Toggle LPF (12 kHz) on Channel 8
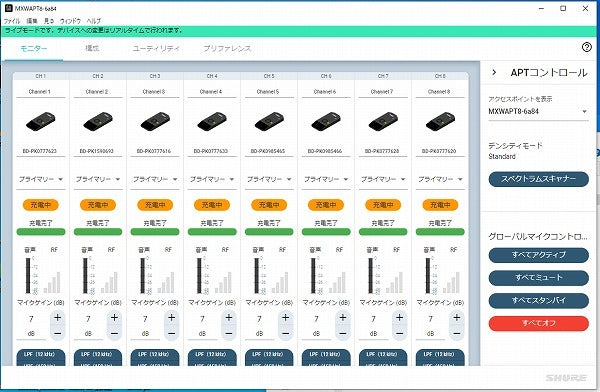The image size is (600, 392). click(440, 354)
